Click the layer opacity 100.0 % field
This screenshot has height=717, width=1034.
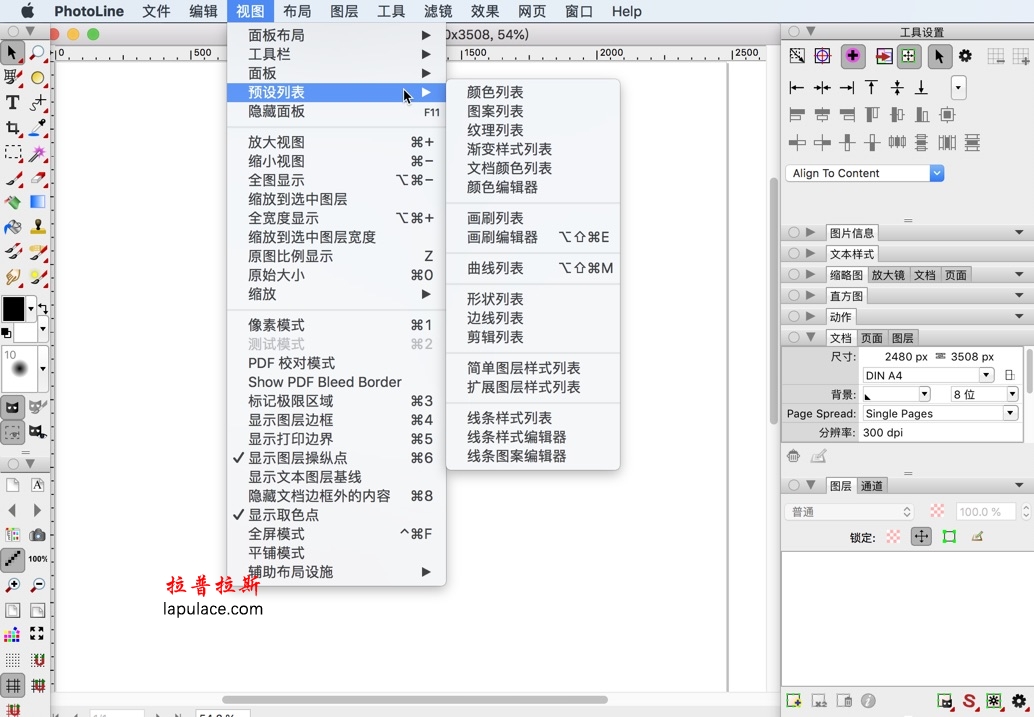pyautogui.click(x=984, y=512)
